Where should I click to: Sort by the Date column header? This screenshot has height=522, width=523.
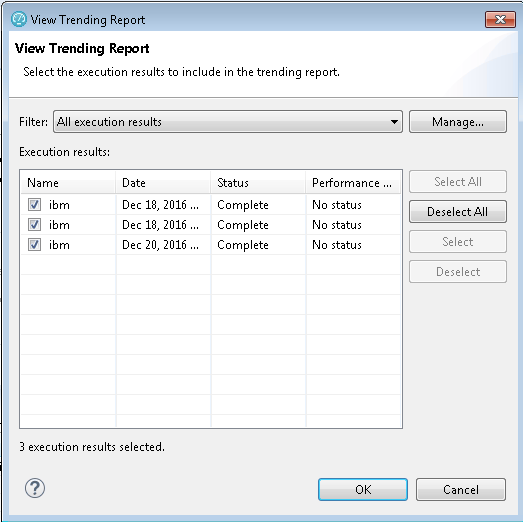(163, 182)
